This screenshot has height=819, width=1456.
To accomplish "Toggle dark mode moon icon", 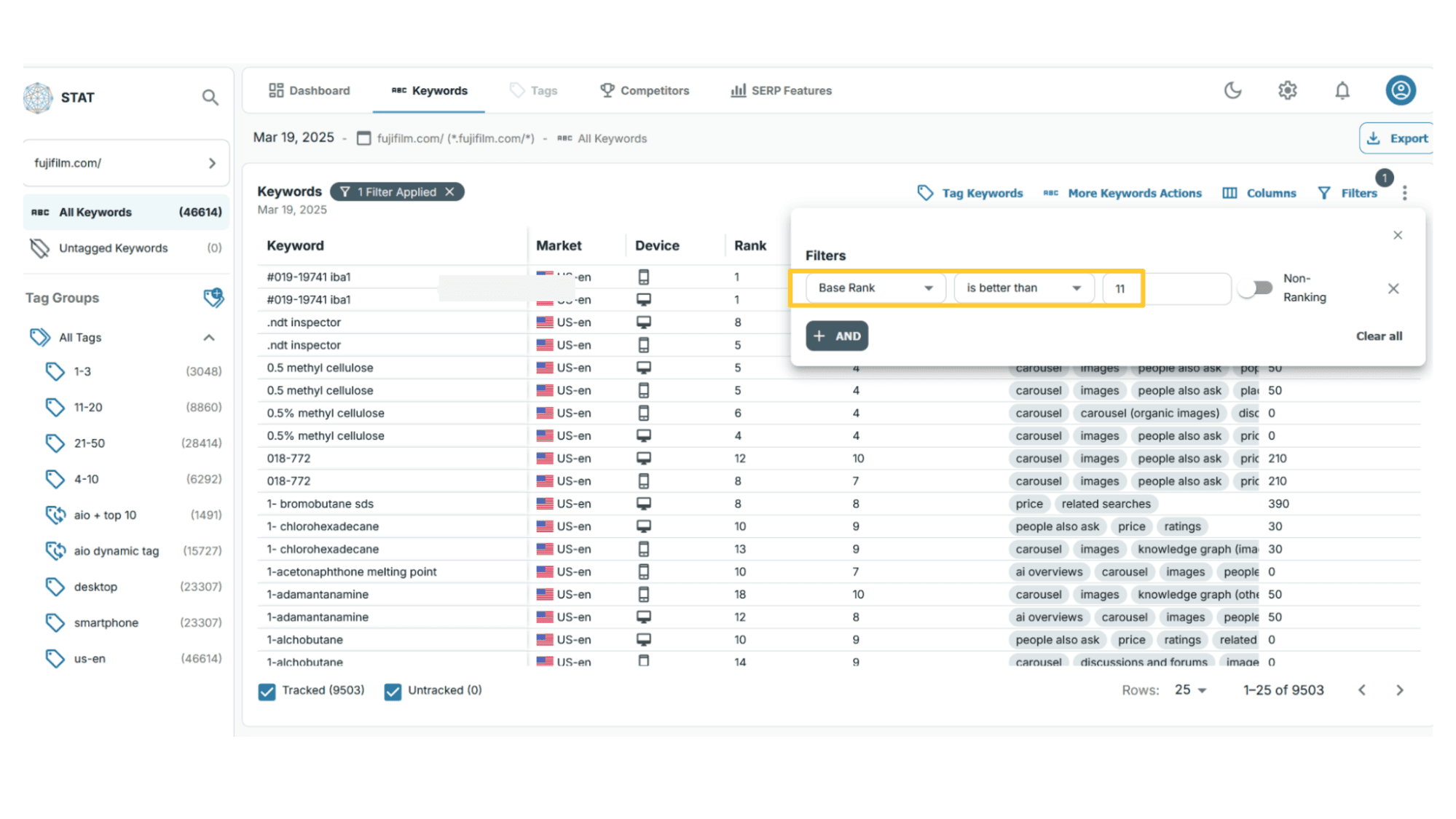I will [1232, 90].
